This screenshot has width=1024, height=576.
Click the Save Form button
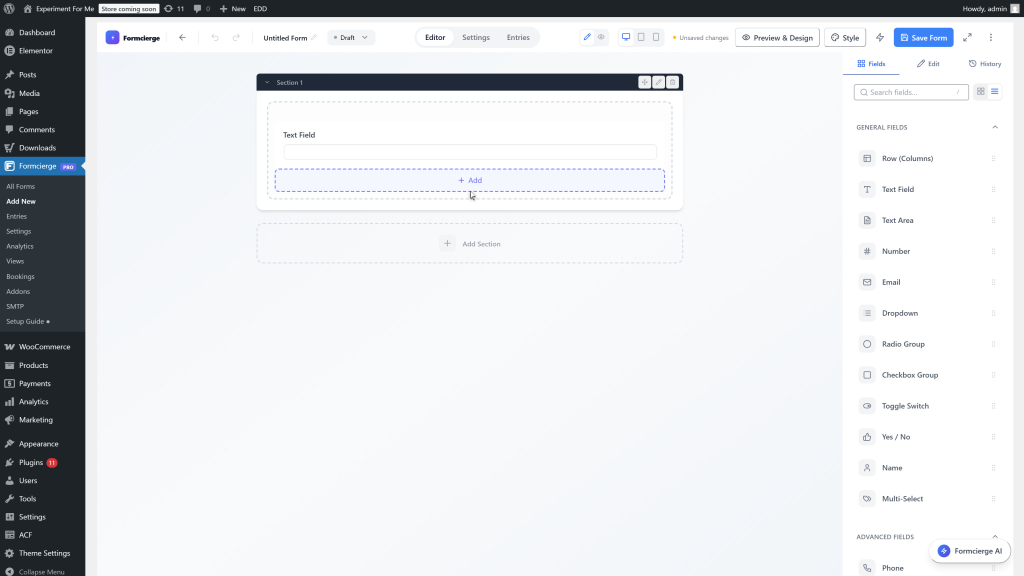(x=923, y=37)
